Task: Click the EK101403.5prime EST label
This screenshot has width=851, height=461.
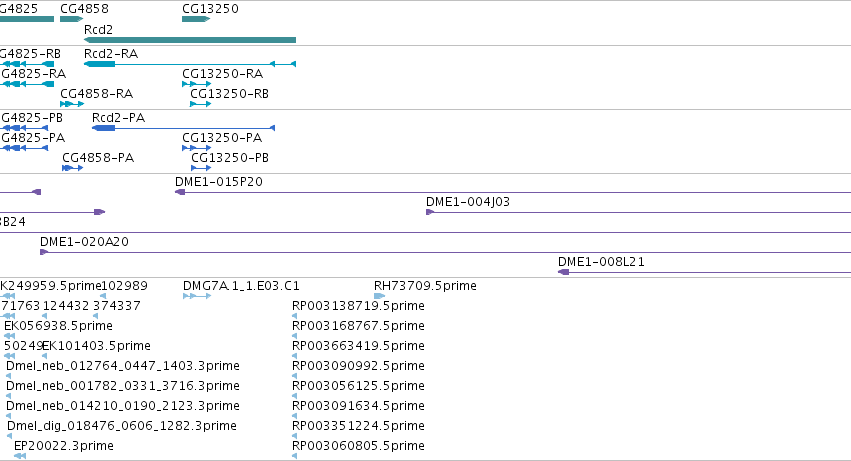Action: [96, 346]
